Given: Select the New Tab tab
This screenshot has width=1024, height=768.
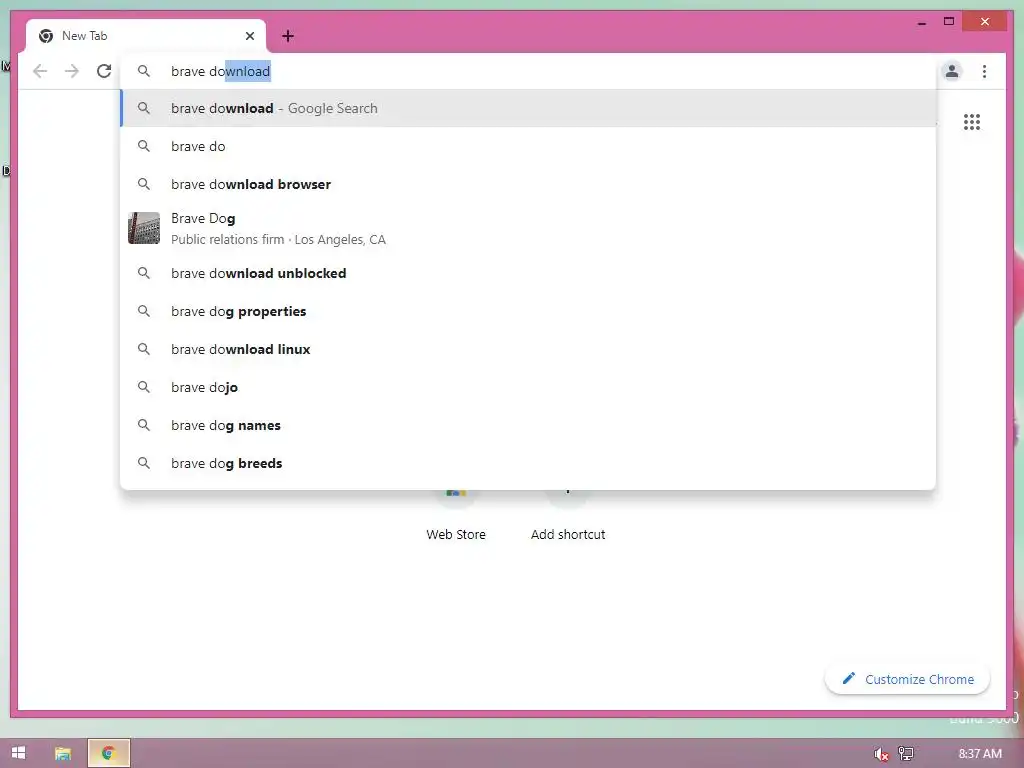Looking at the screenshot, I should click(x=146, y=36).
